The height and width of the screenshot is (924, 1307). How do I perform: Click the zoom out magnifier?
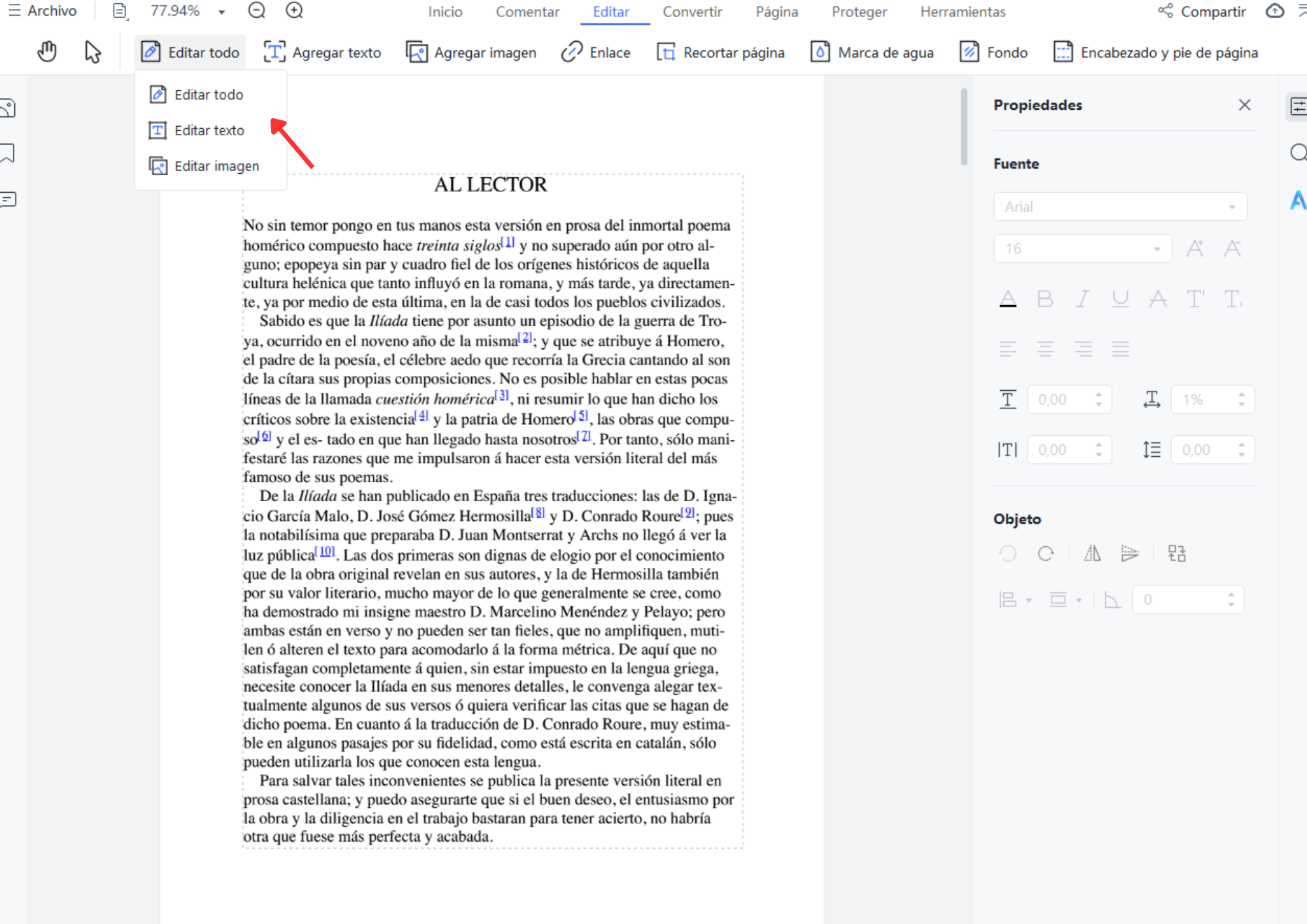[x=257, y=10]
